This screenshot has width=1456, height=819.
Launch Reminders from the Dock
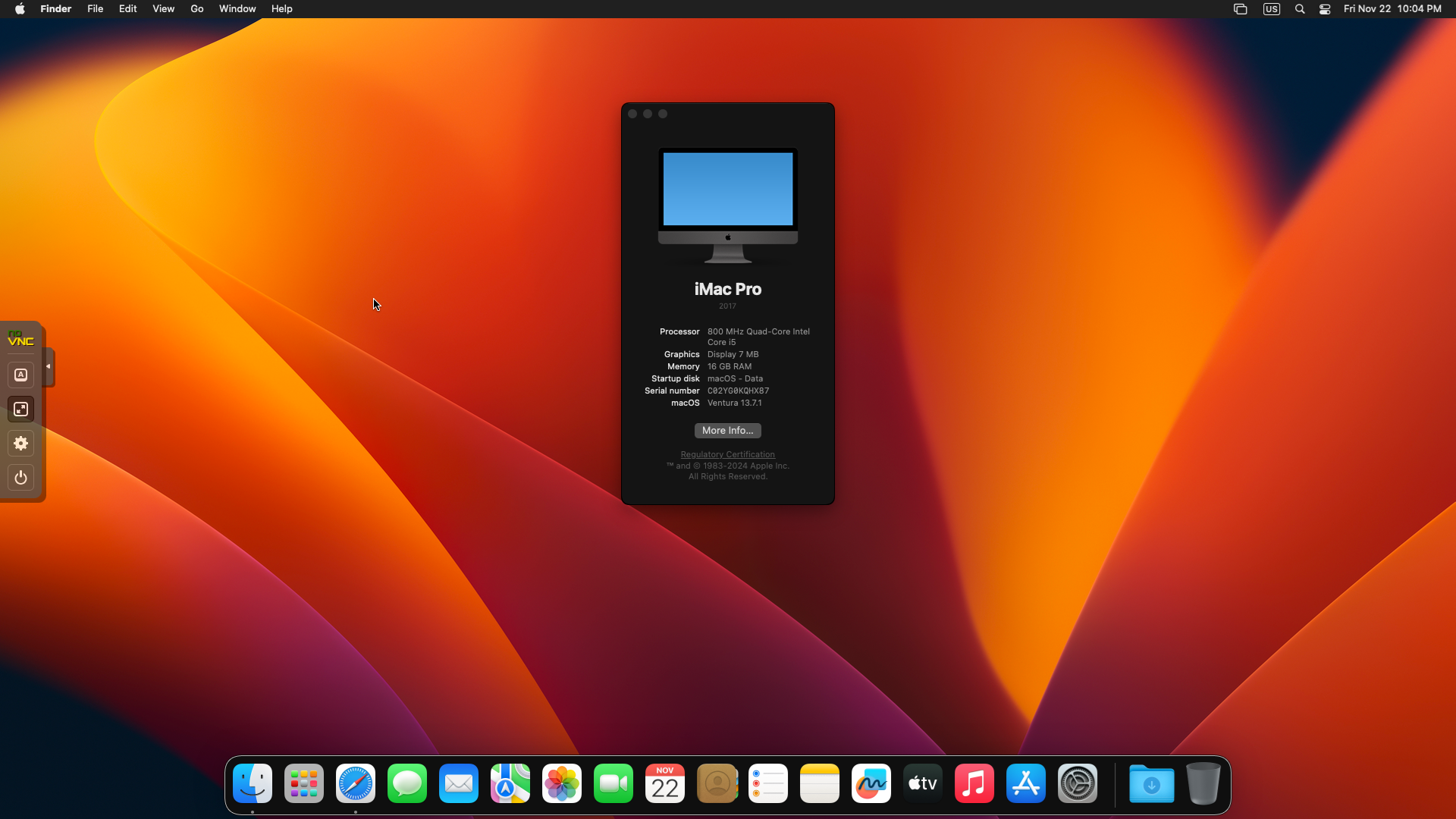click(768, 783)
